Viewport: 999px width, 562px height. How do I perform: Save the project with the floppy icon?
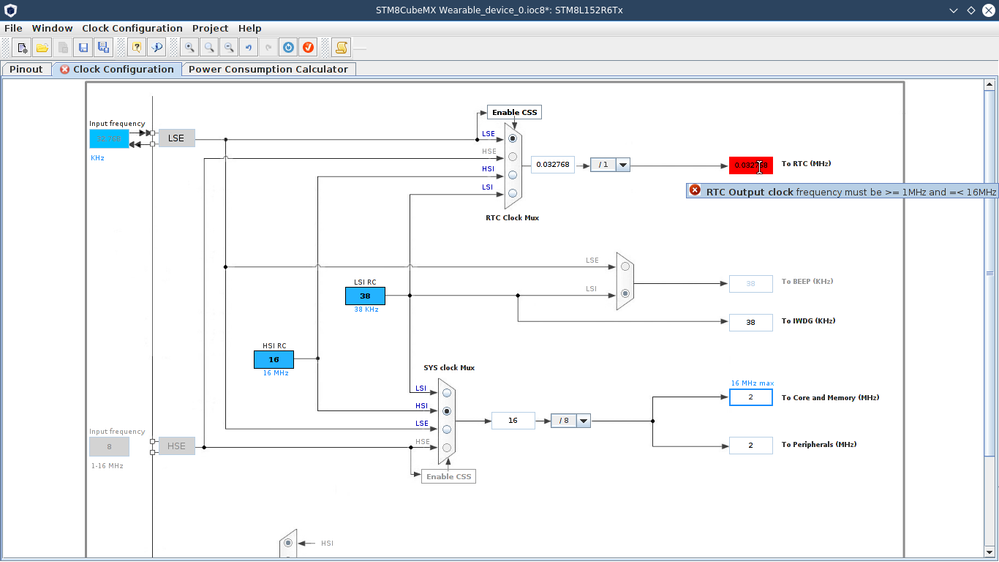coord(83,48)
